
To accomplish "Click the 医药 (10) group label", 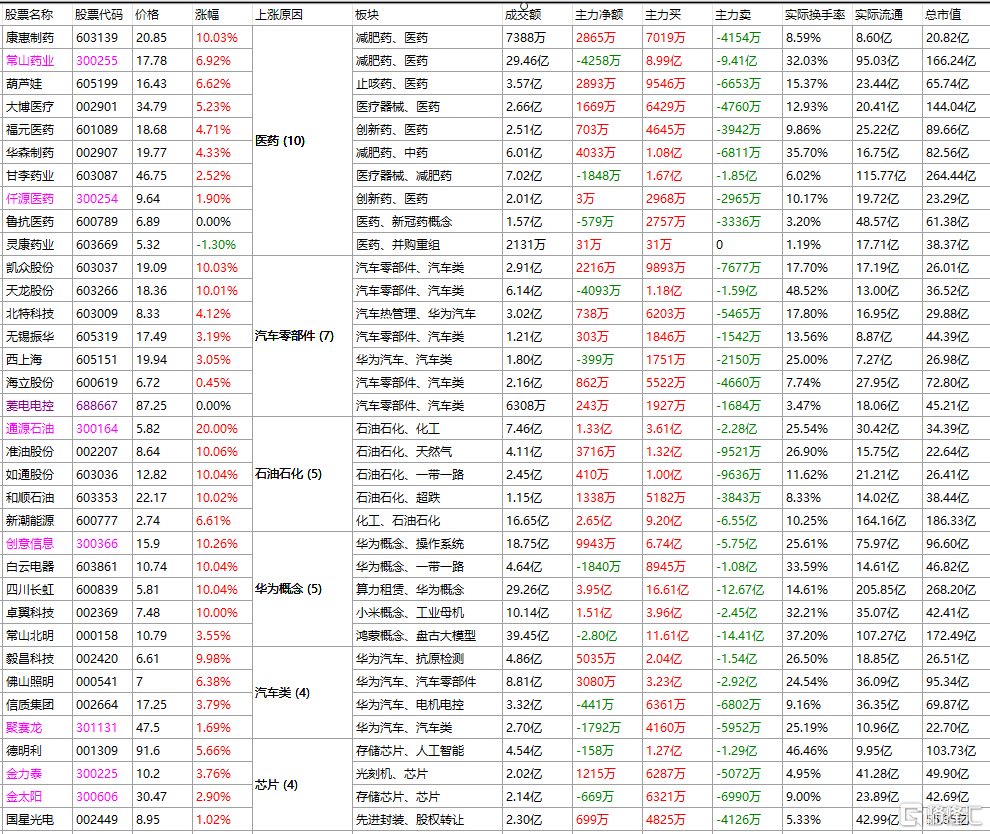I will point(280,141).
